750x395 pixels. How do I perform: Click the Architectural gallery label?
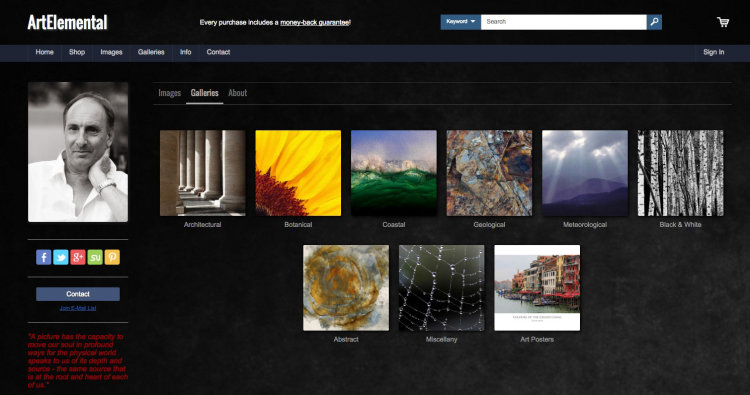[203, 225]
